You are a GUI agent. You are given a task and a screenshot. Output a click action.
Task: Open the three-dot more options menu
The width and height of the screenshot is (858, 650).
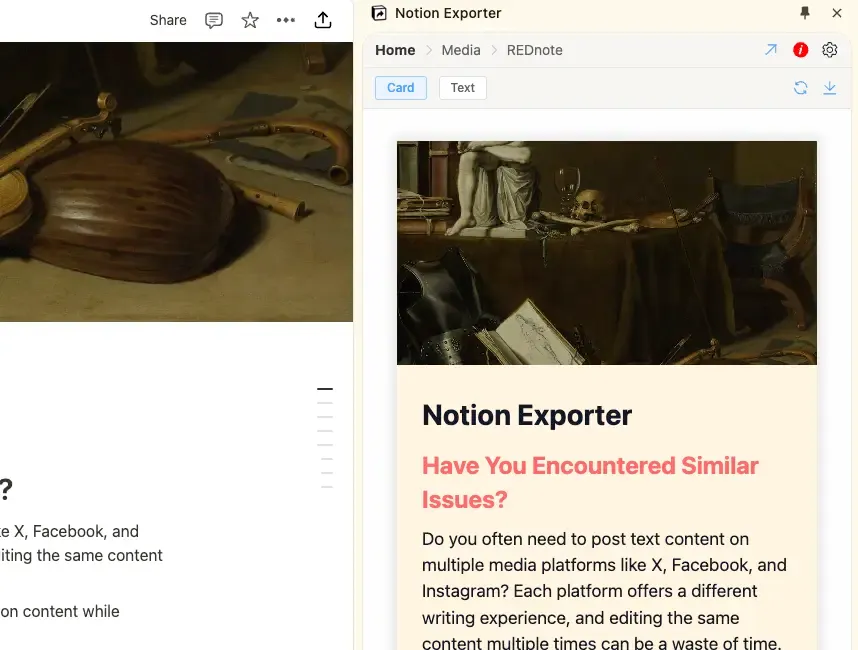(286, 20)
